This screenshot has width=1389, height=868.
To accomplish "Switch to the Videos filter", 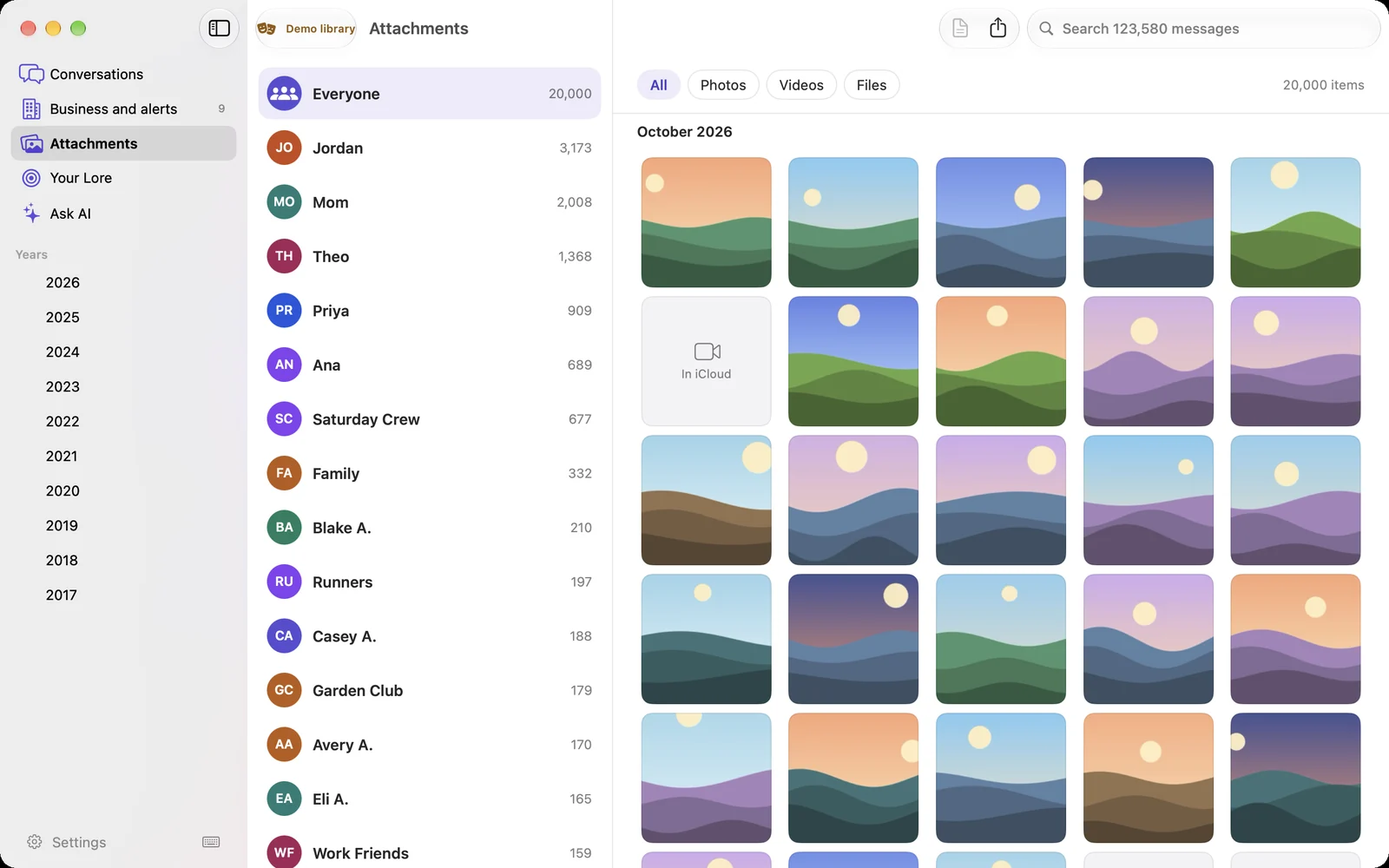I will (x=801, y=85).
